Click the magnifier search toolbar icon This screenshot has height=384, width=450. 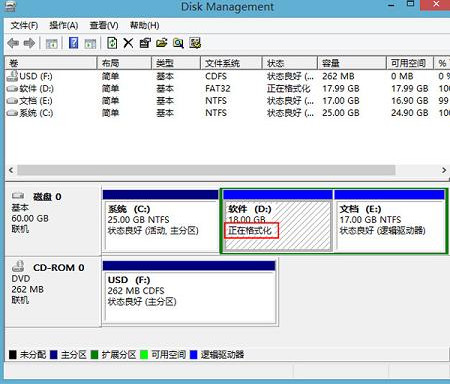click(178, 43)
